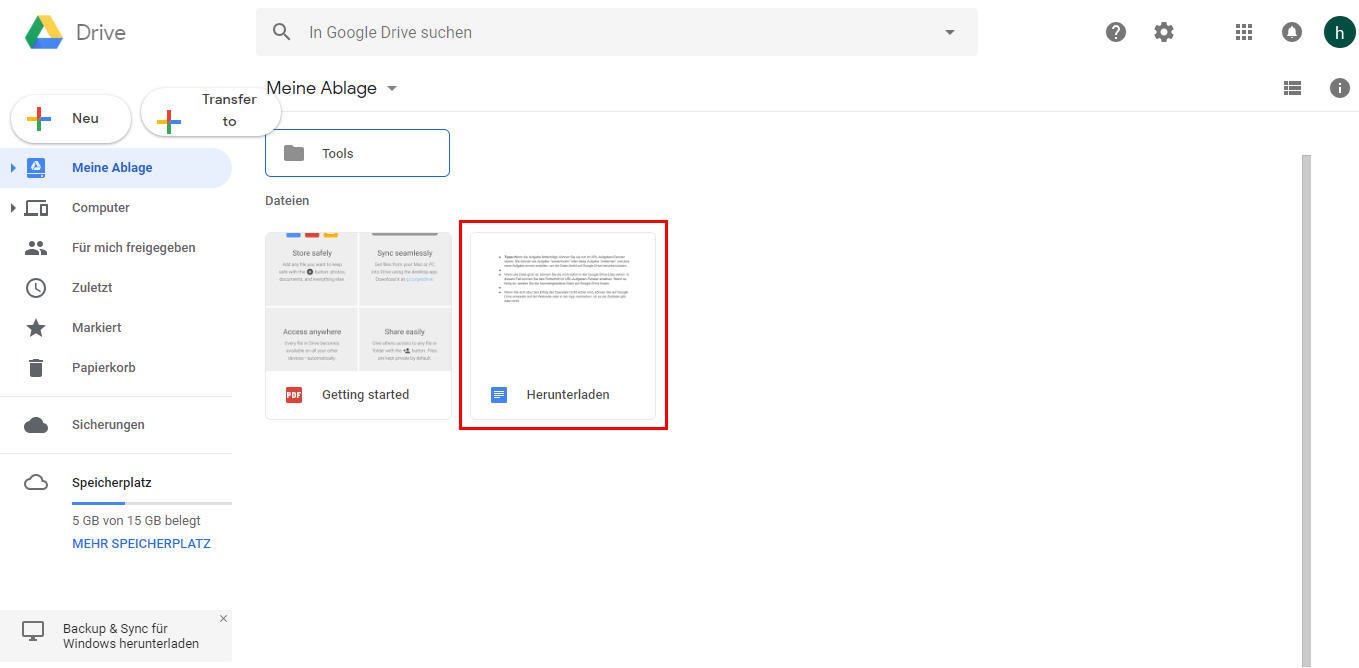Open search options dropdown arrow

coord(950,32)
